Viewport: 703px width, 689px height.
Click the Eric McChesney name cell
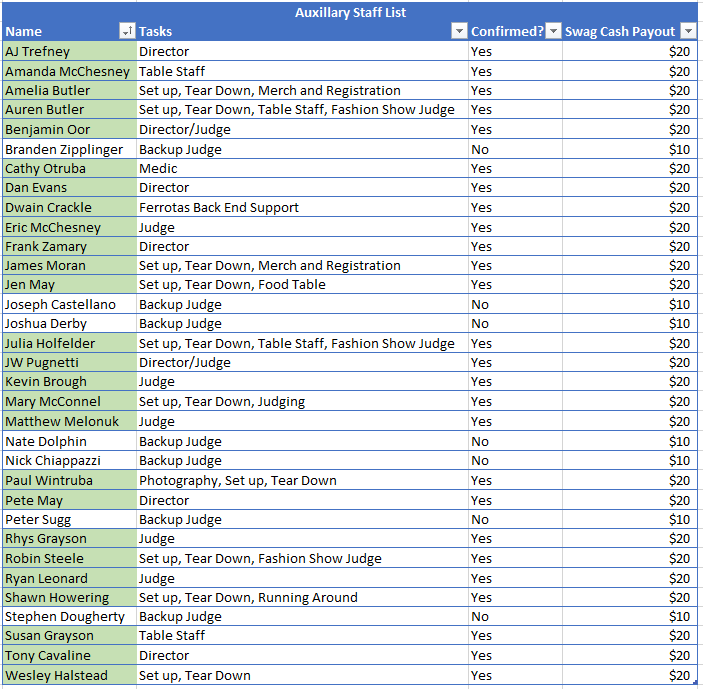tap(69, 227)
